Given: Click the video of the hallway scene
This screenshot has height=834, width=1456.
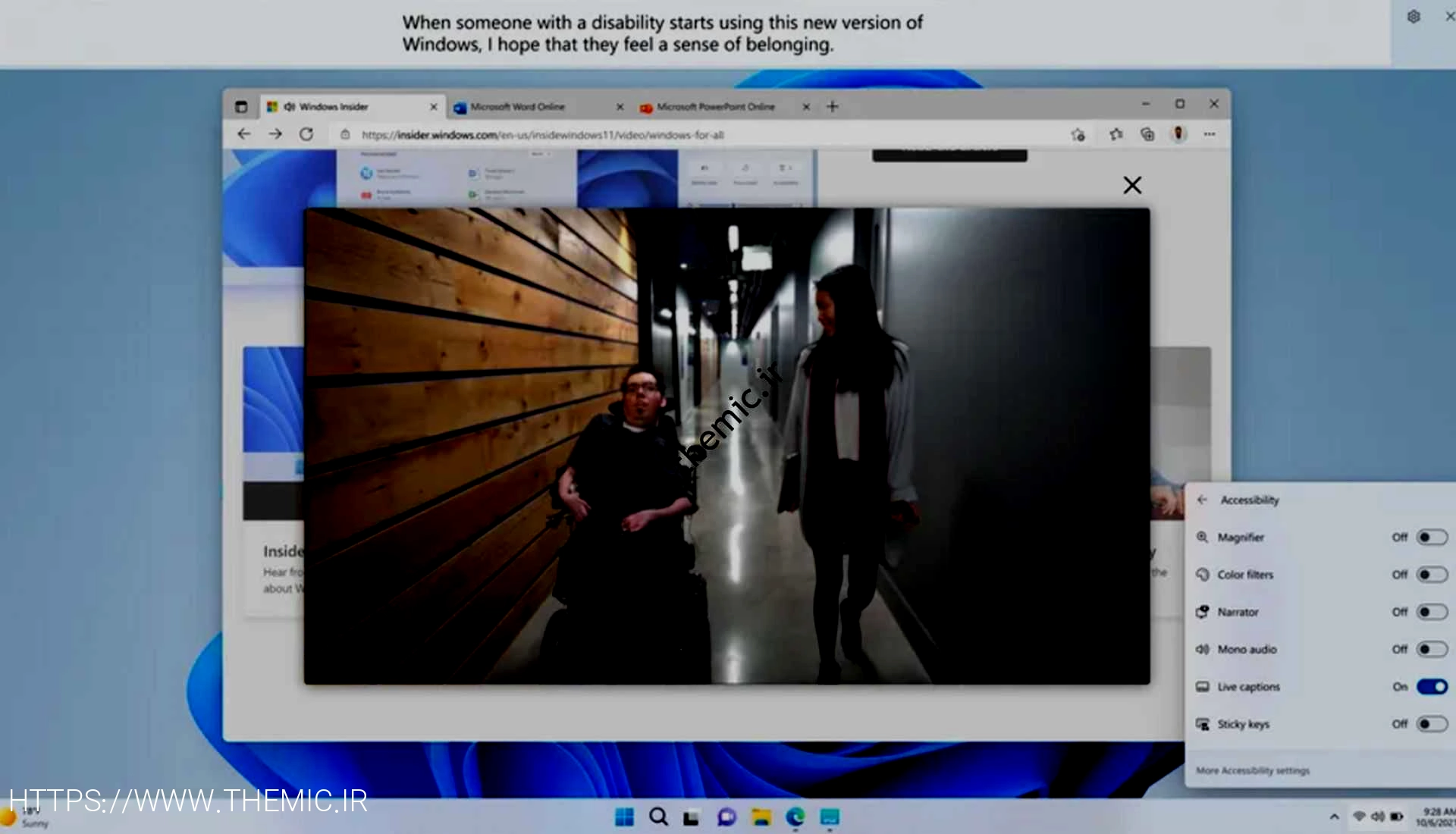Looking at the screenshot, I should click(726, 446).
